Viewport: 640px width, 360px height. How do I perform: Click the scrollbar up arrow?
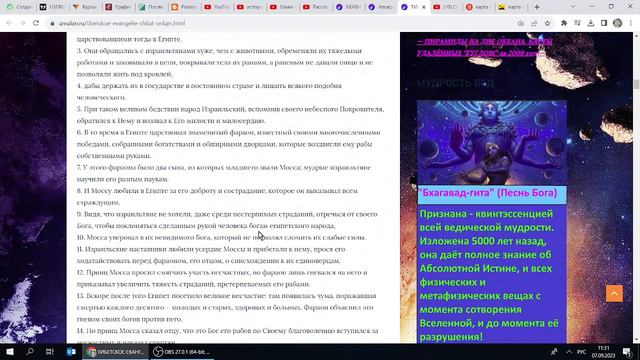point(636,36)
